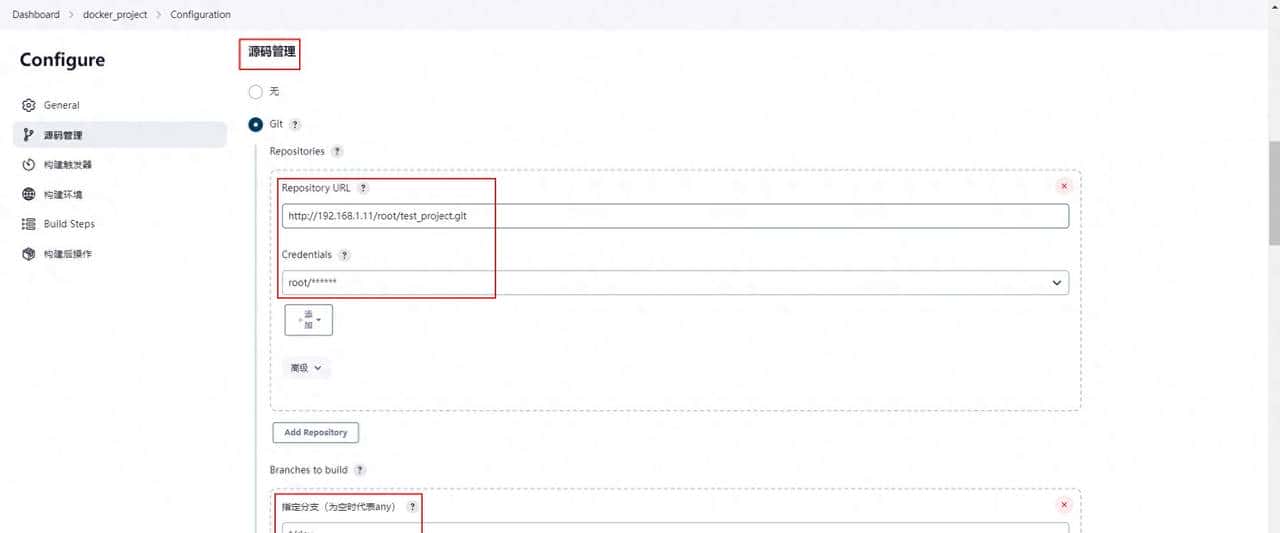Click the 构建环境 globe icon in sidebar
This screenshot has height=533, width=1280.
click(28, 194)
